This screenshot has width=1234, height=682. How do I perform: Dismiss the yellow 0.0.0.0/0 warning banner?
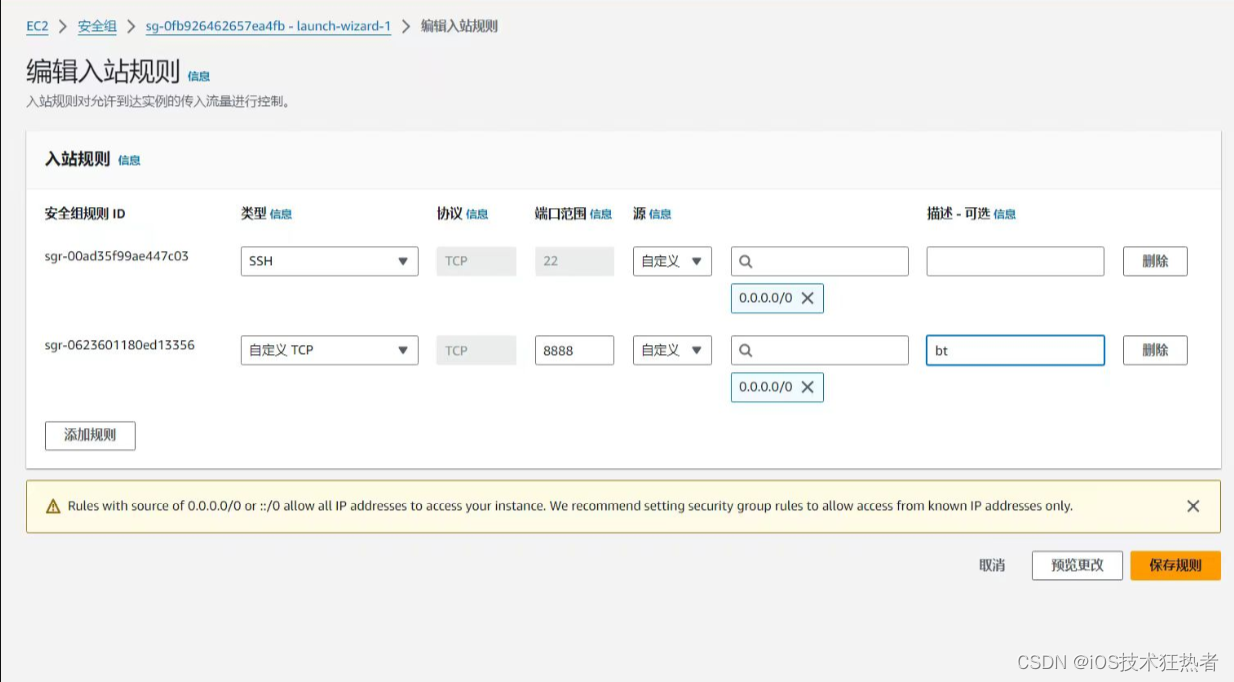pyautogui.click(x=1193, y=506)
